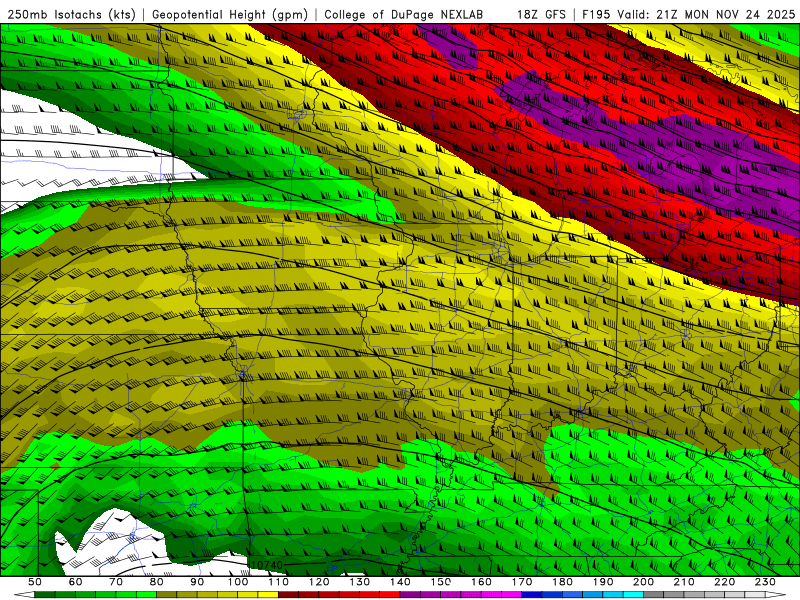This screenshot has height=600, width=800.
Task: Click the cyan swatch just before 200
Action: tap(633, 595)
